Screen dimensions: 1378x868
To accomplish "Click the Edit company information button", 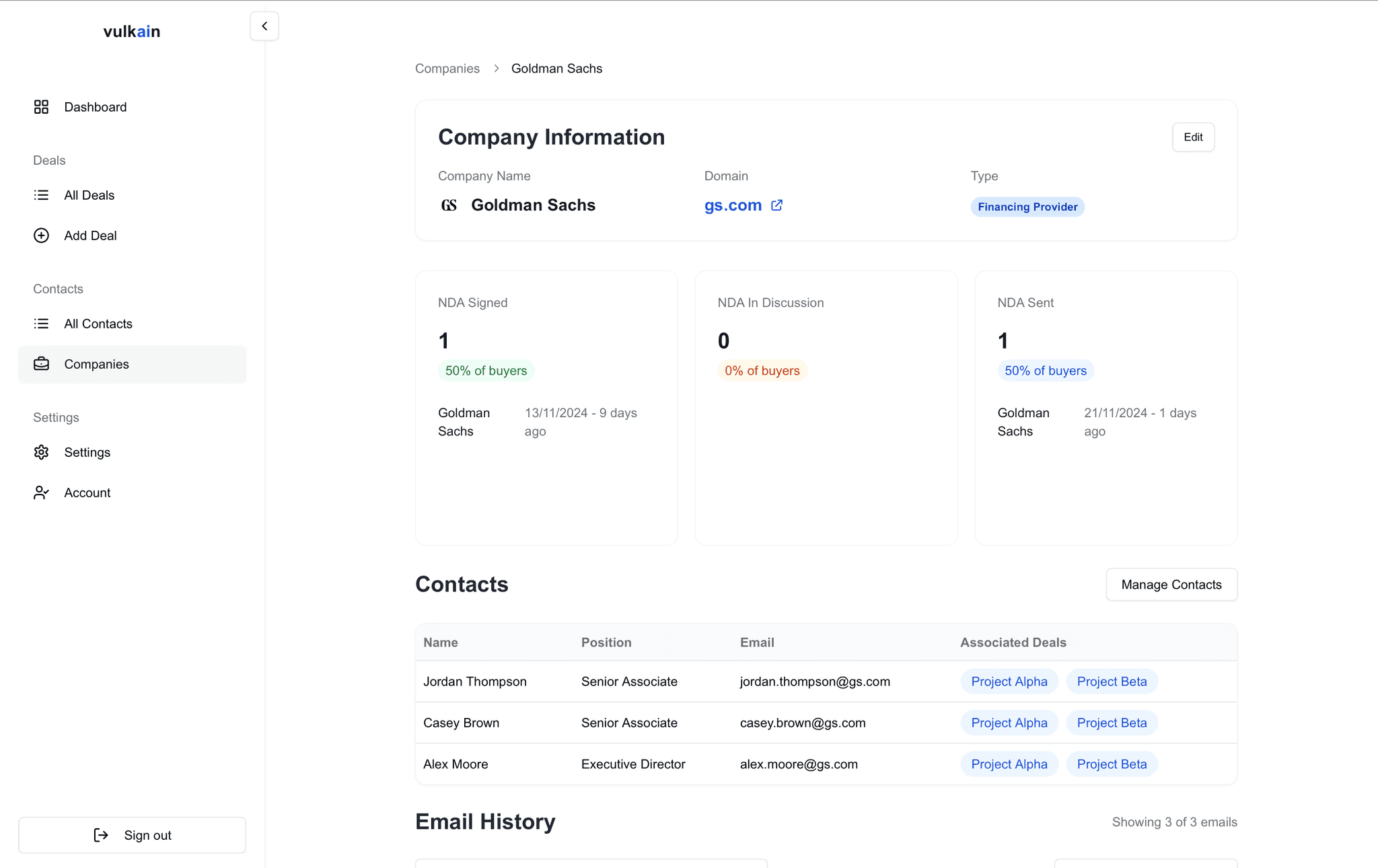I will (x=1192, y=137).
